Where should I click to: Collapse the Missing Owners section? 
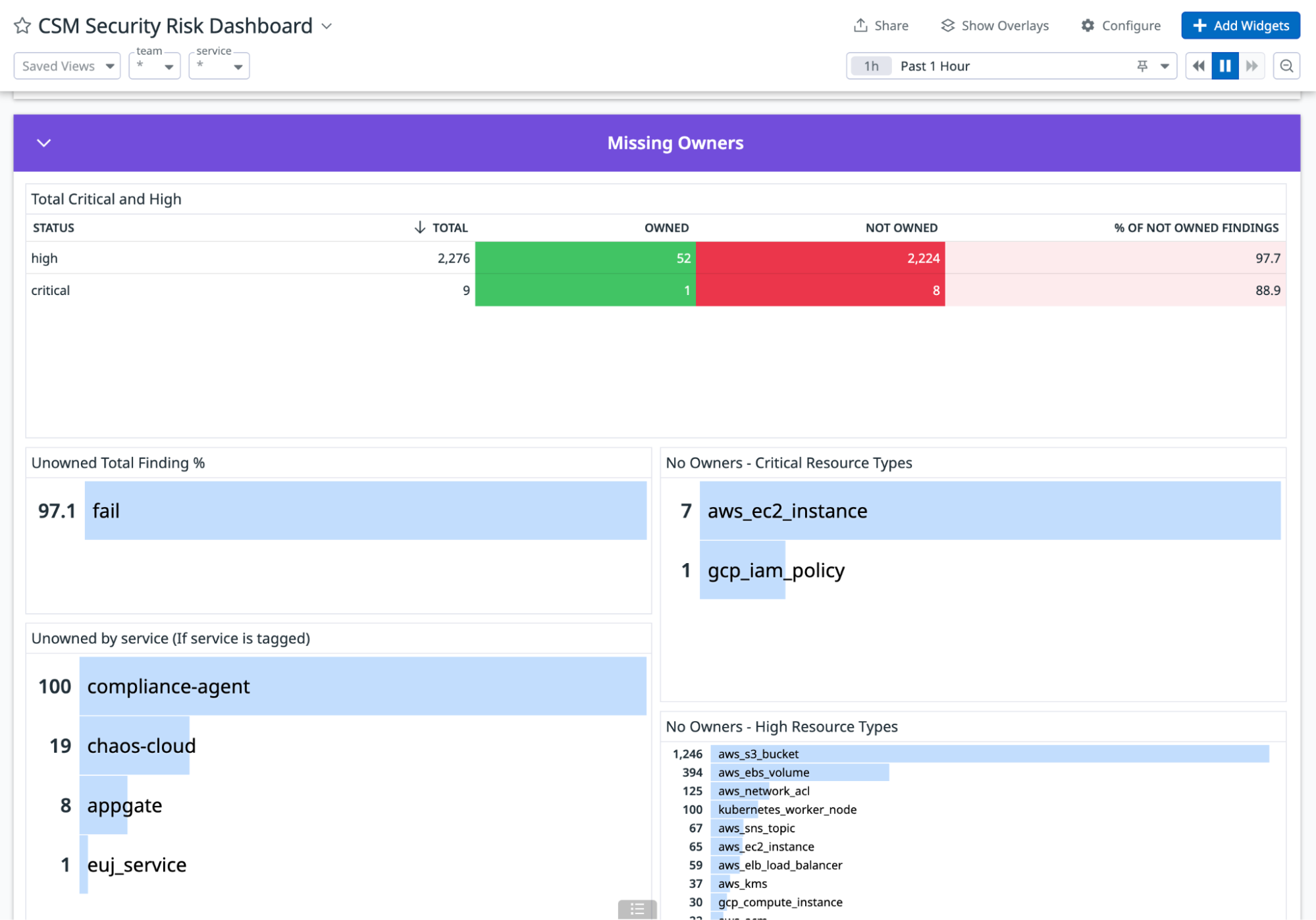[x=44, y=143]
